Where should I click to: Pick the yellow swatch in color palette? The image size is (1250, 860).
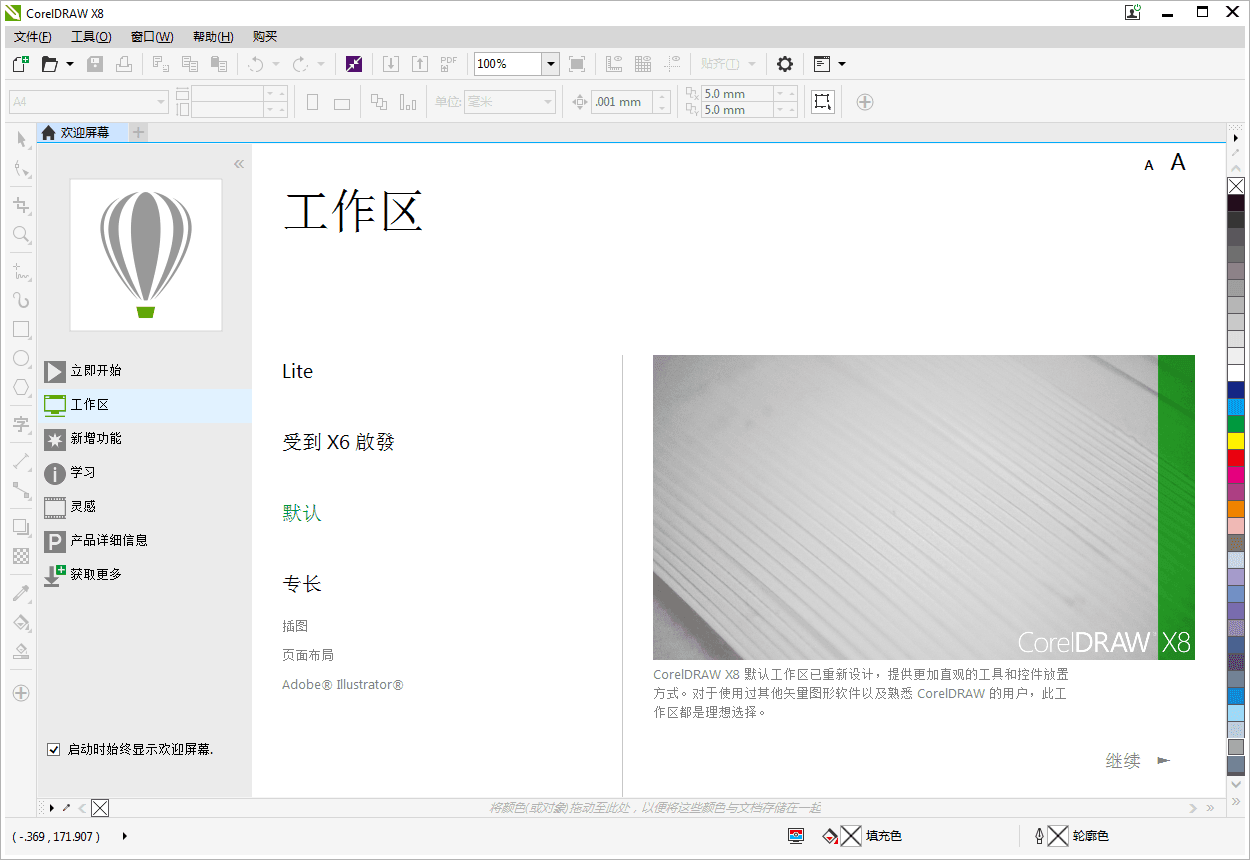1236,441
